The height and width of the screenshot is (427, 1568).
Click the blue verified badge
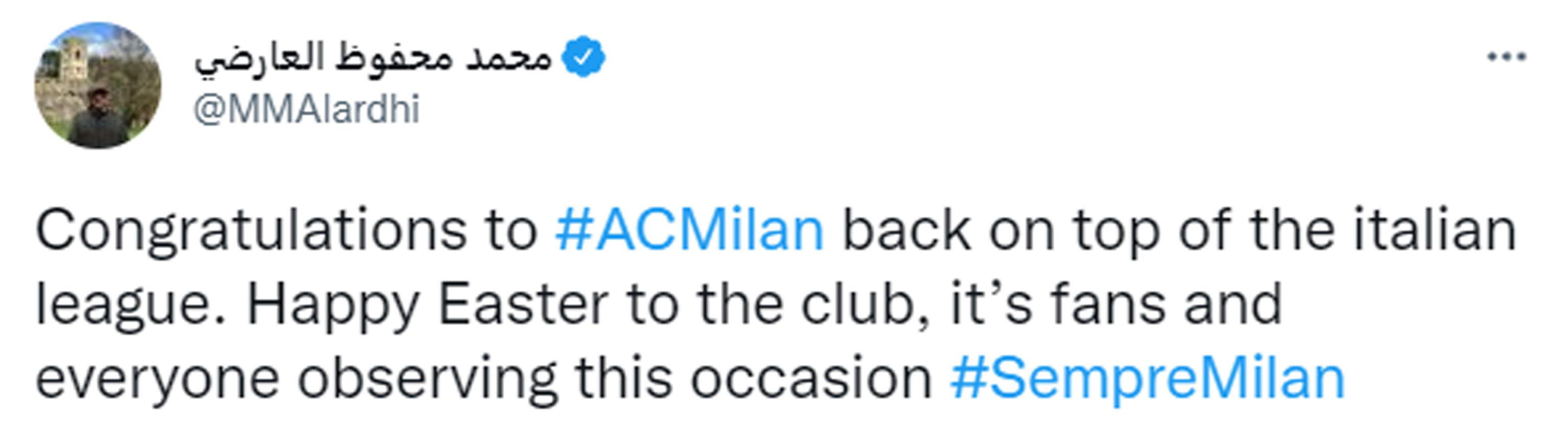tap(582, 57)
